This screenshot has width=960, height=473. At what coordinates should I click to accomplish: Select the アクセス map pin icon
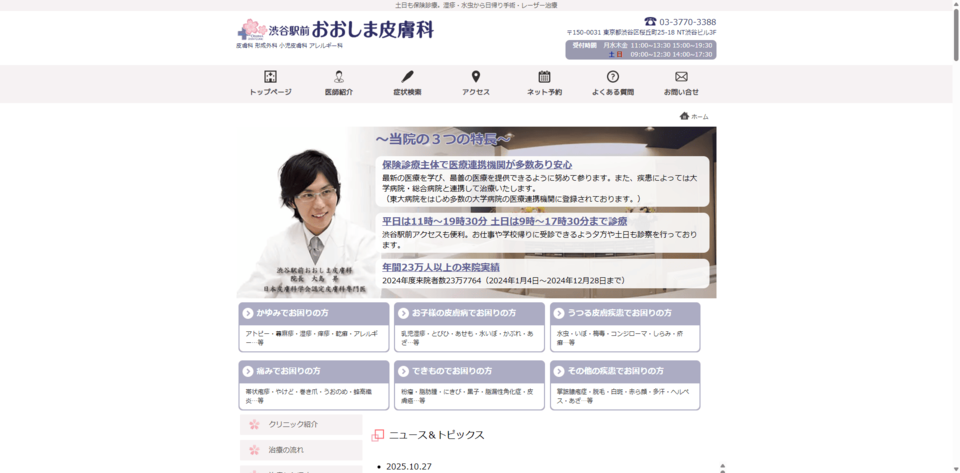coord(476,77)
